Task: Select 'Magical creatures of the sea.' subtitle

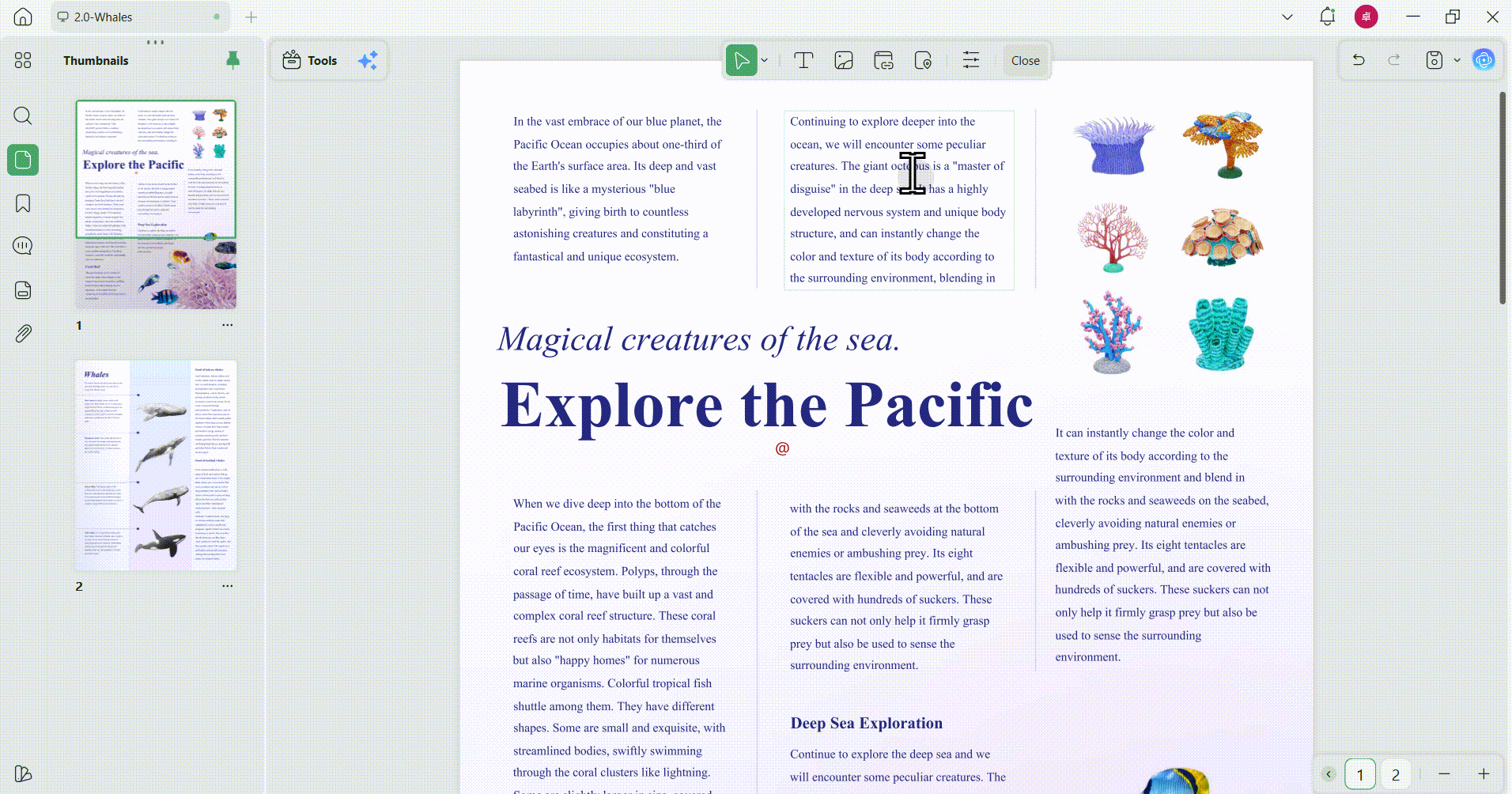Action: click(x=698, y=340)
